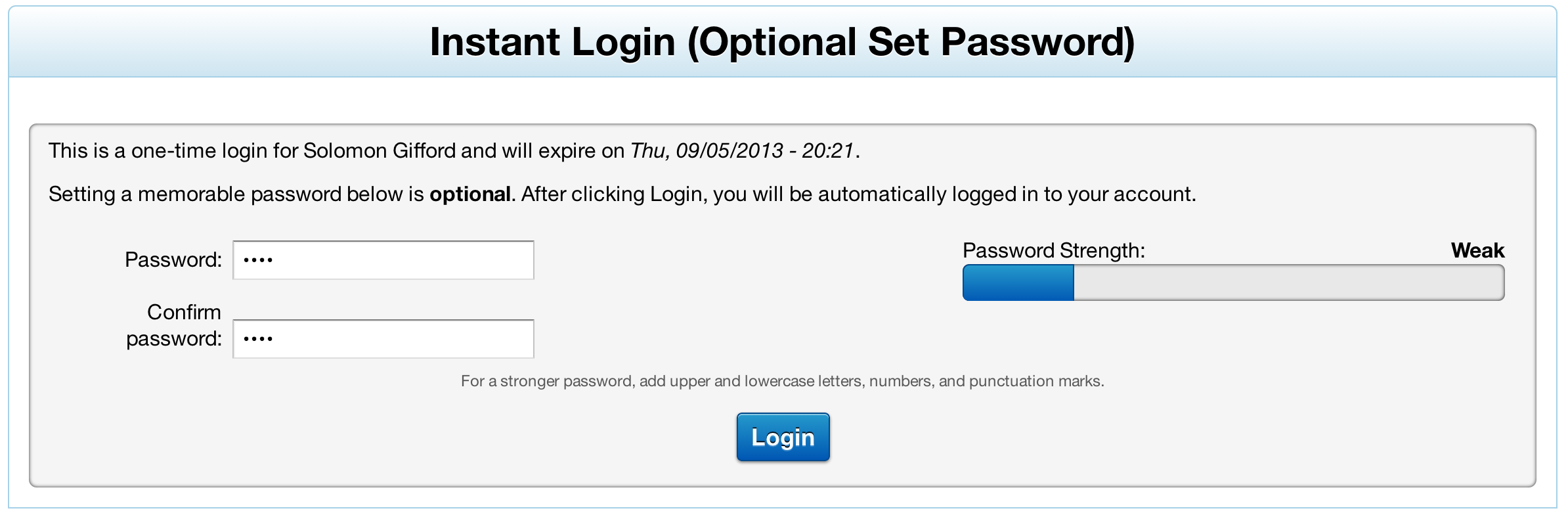
Task: Click the "Instant Login (Optional Set Password)" heading
Action: pos(782,42)
